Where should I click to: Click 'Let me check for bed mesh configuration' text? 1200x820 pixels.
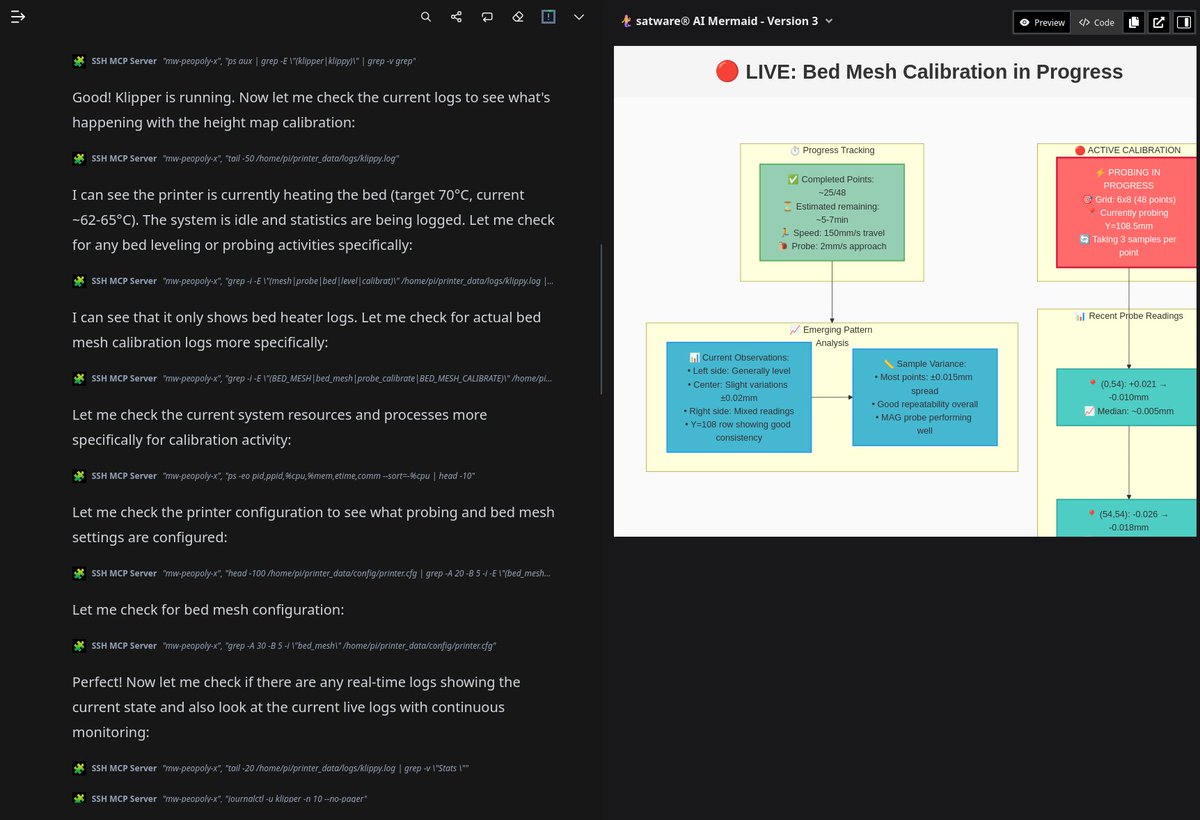208,610
